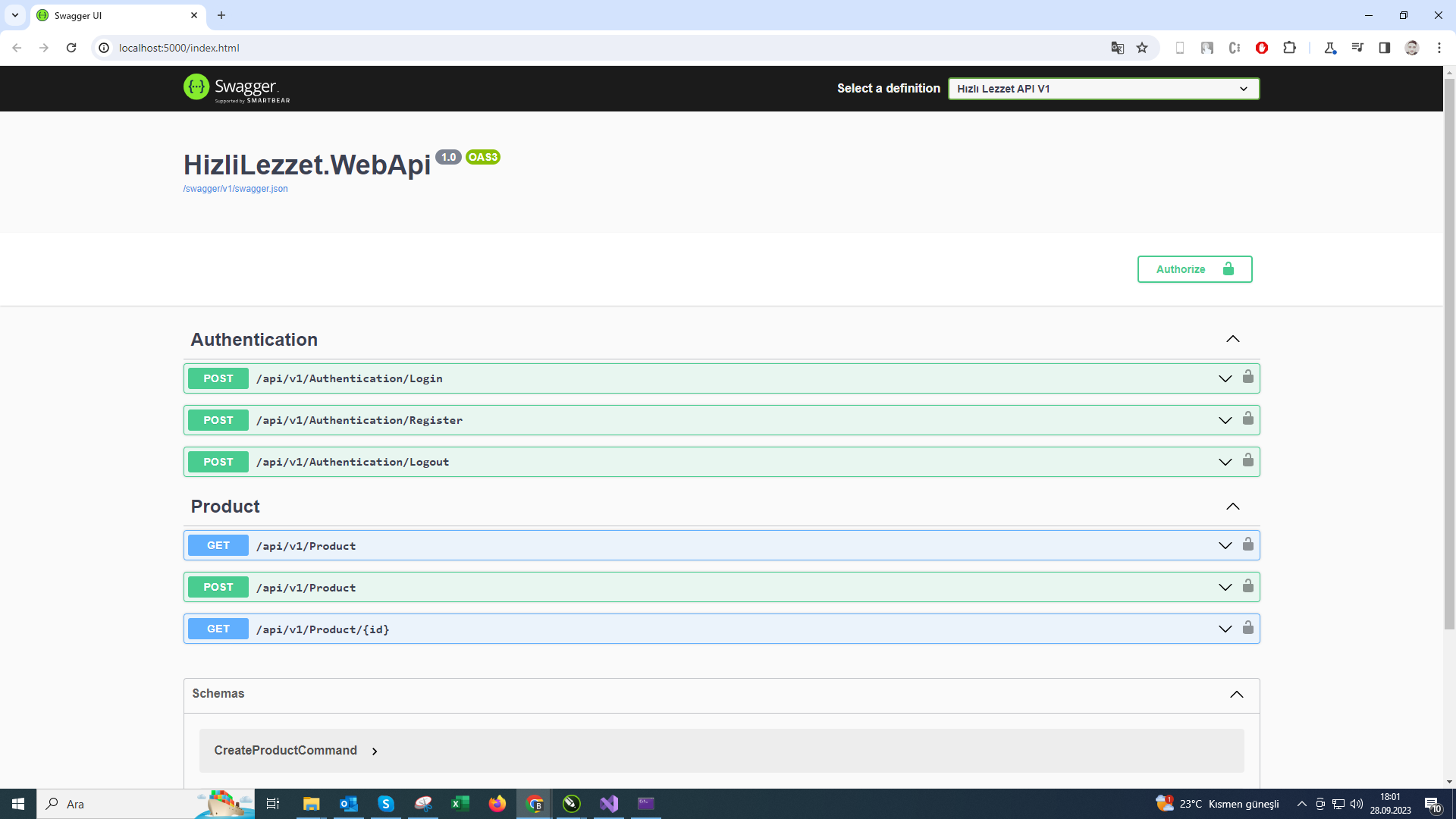Open the Hızlı Lezzet API V1 definition dropdown
The width and height of the screenshot is (1456, 819).
tap(1103, 89)
